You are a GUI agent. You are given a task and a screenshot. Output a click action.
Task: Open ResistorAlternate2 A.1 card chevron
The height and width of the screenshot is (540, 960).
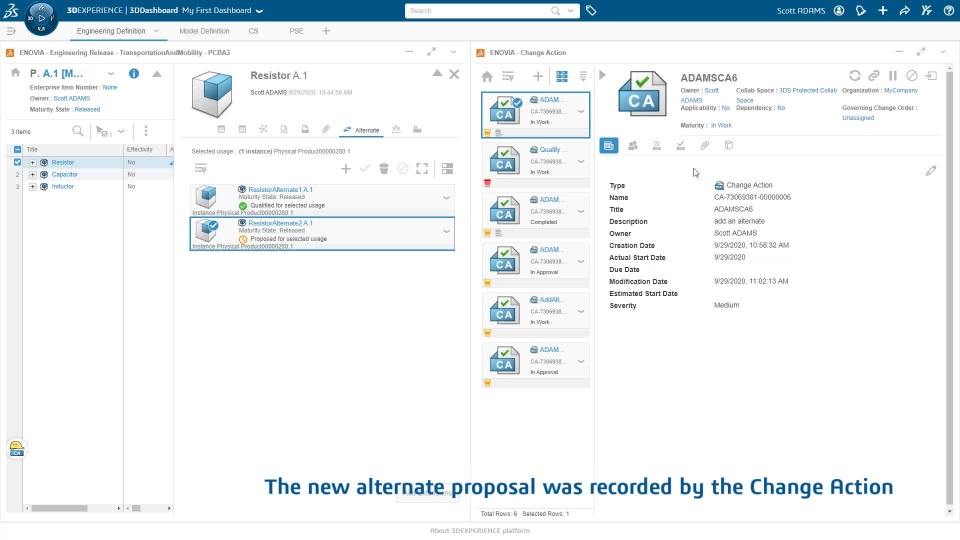(446, 231)
